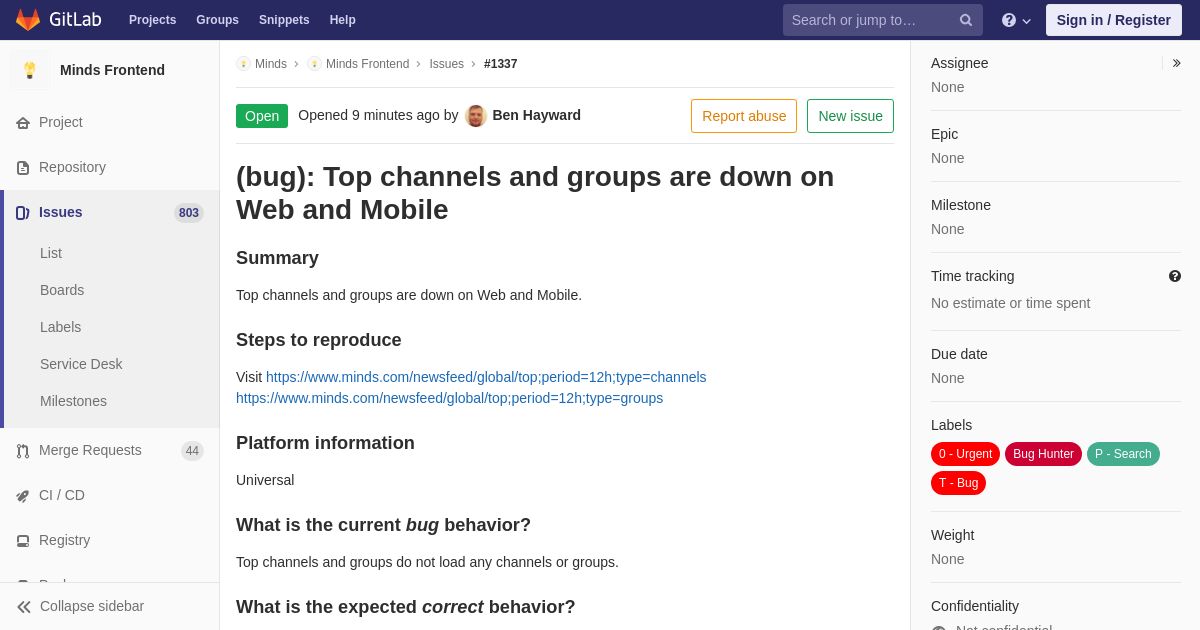Click the Ben Hayward author link
The width and height of the screenshot is (1200, 630).
(536, 115)
